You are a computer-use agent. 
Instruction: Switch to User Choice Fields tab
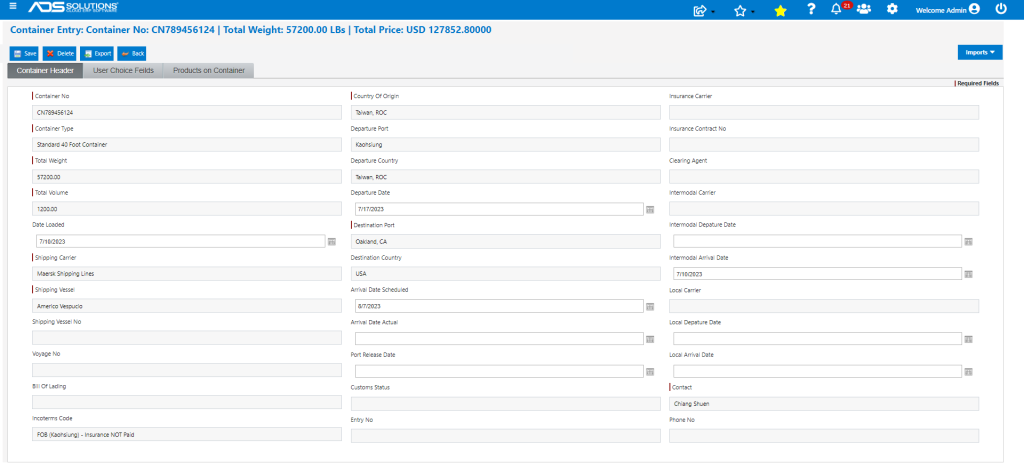point(123,71)
